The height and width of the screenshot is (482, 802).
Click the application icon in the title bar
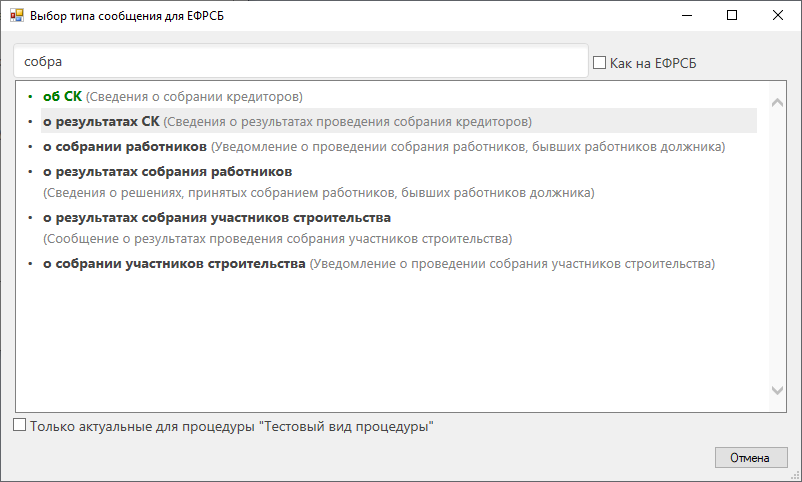[x=16, y=16]
